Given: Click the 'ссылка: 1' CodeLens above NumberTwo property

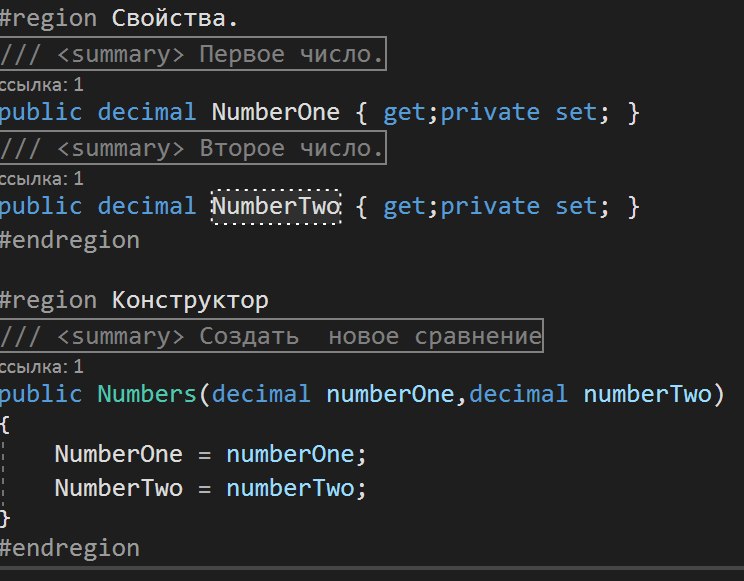Looking at the screenshot, I should pos(42,179).
